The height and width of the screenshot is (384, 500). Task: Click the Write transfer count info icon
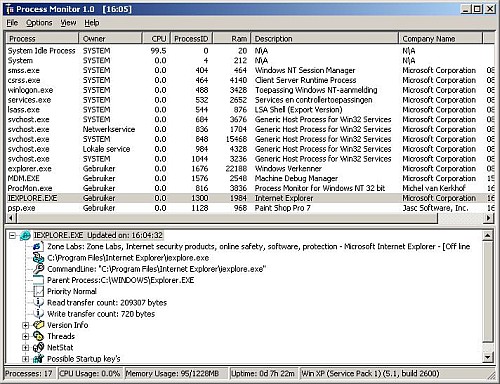(39, 314)
